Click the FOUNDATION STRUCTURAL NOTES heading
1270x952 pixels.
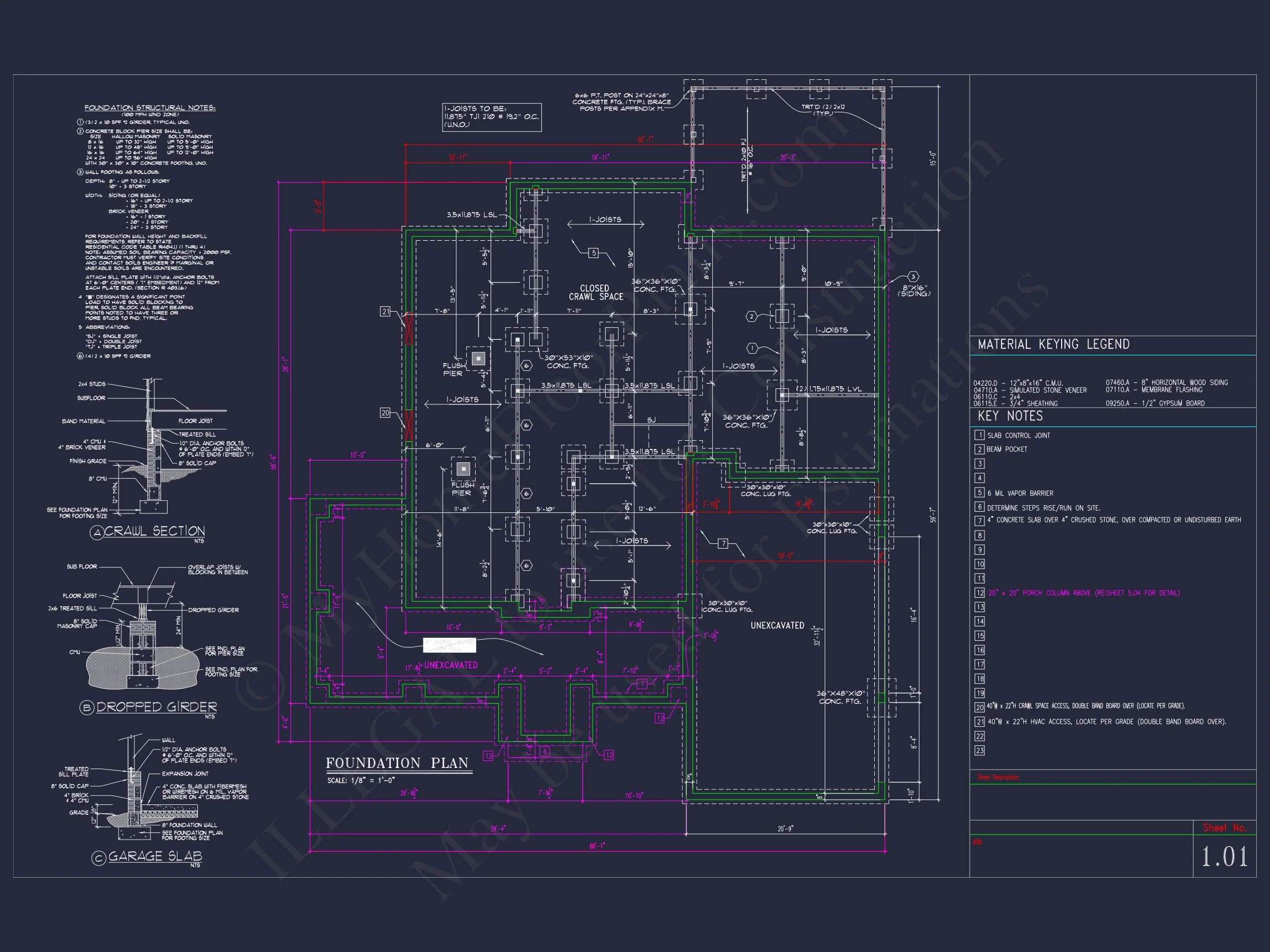[150, 108]
